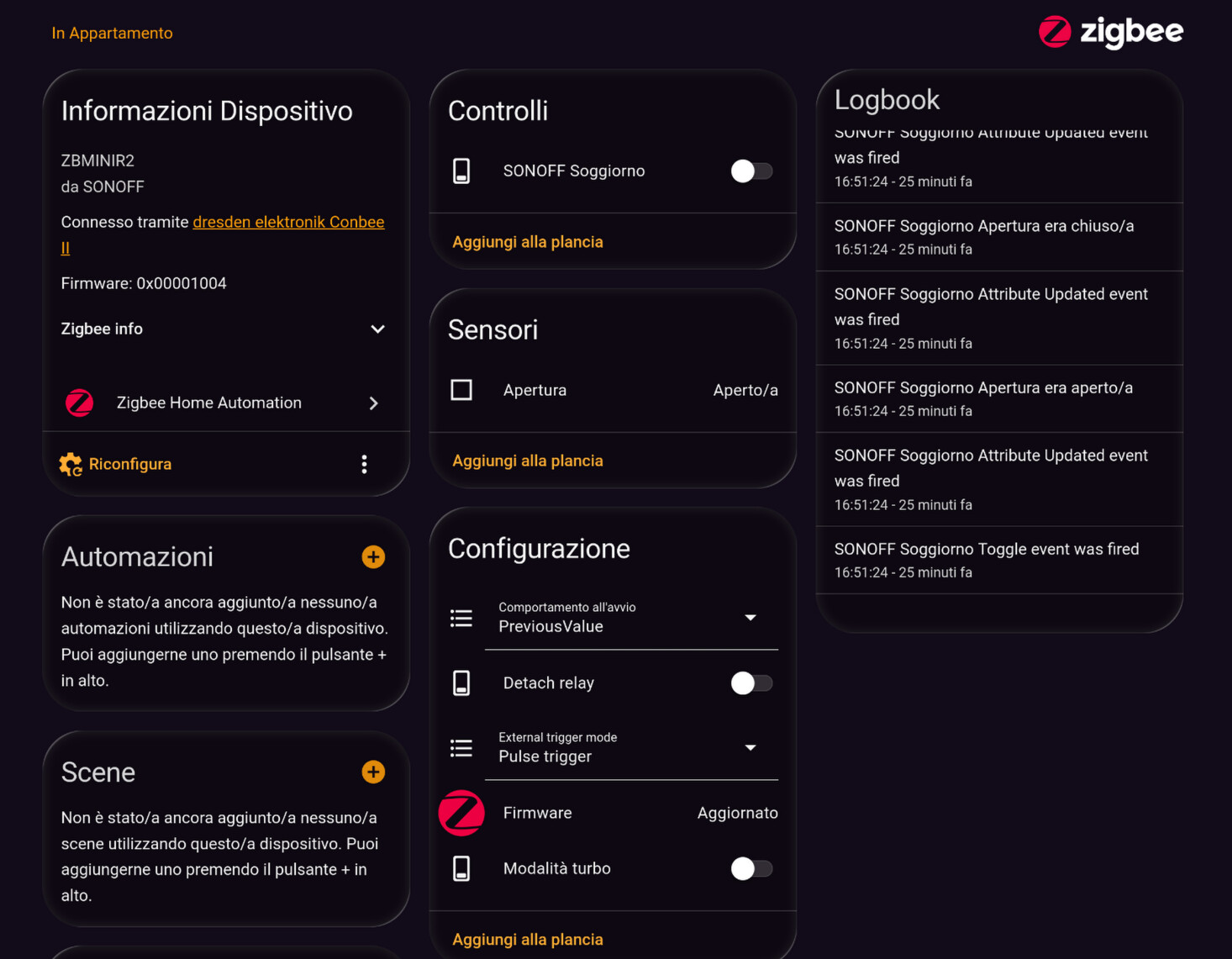This screenshot has height=959, width=1232.
Task: Toggle the SONOFF Soggiorno switch
Action: tap(750, 171)
